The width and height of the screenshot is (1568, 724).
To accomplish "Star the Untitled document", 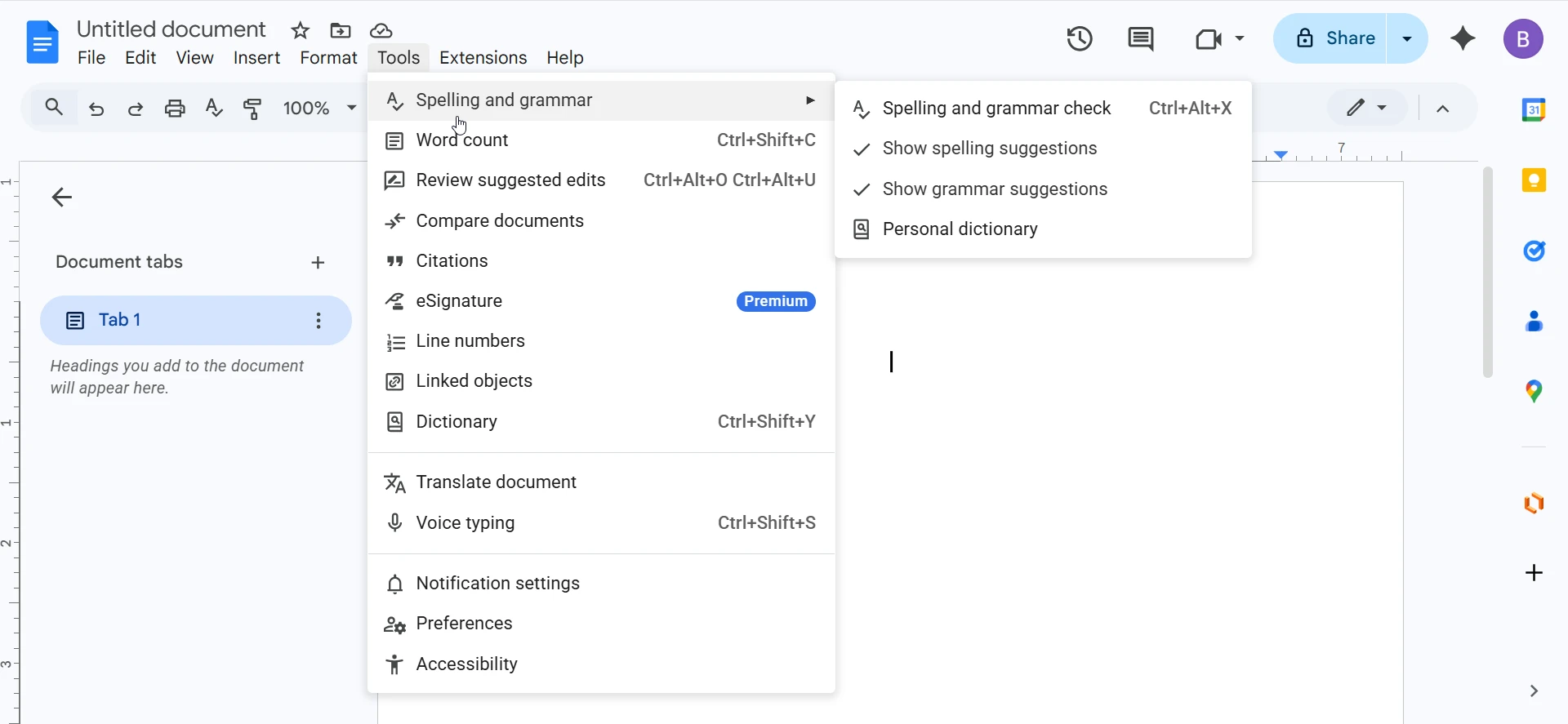I will tap(300, 31).
